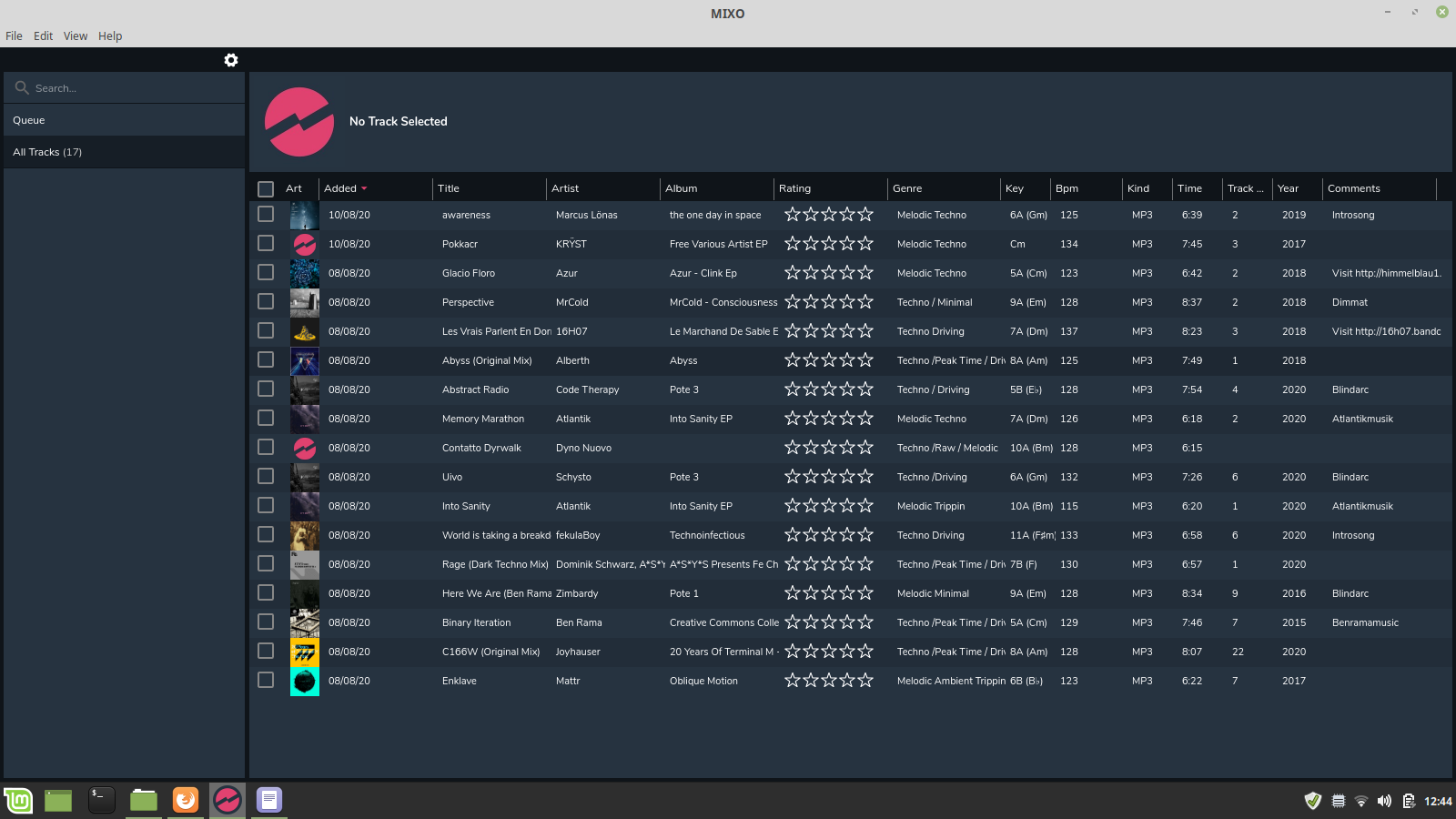This screenshot has width=1456, height=819.
Task: Click the network Wi-Fi tray icon
Action: (1361, 801)
